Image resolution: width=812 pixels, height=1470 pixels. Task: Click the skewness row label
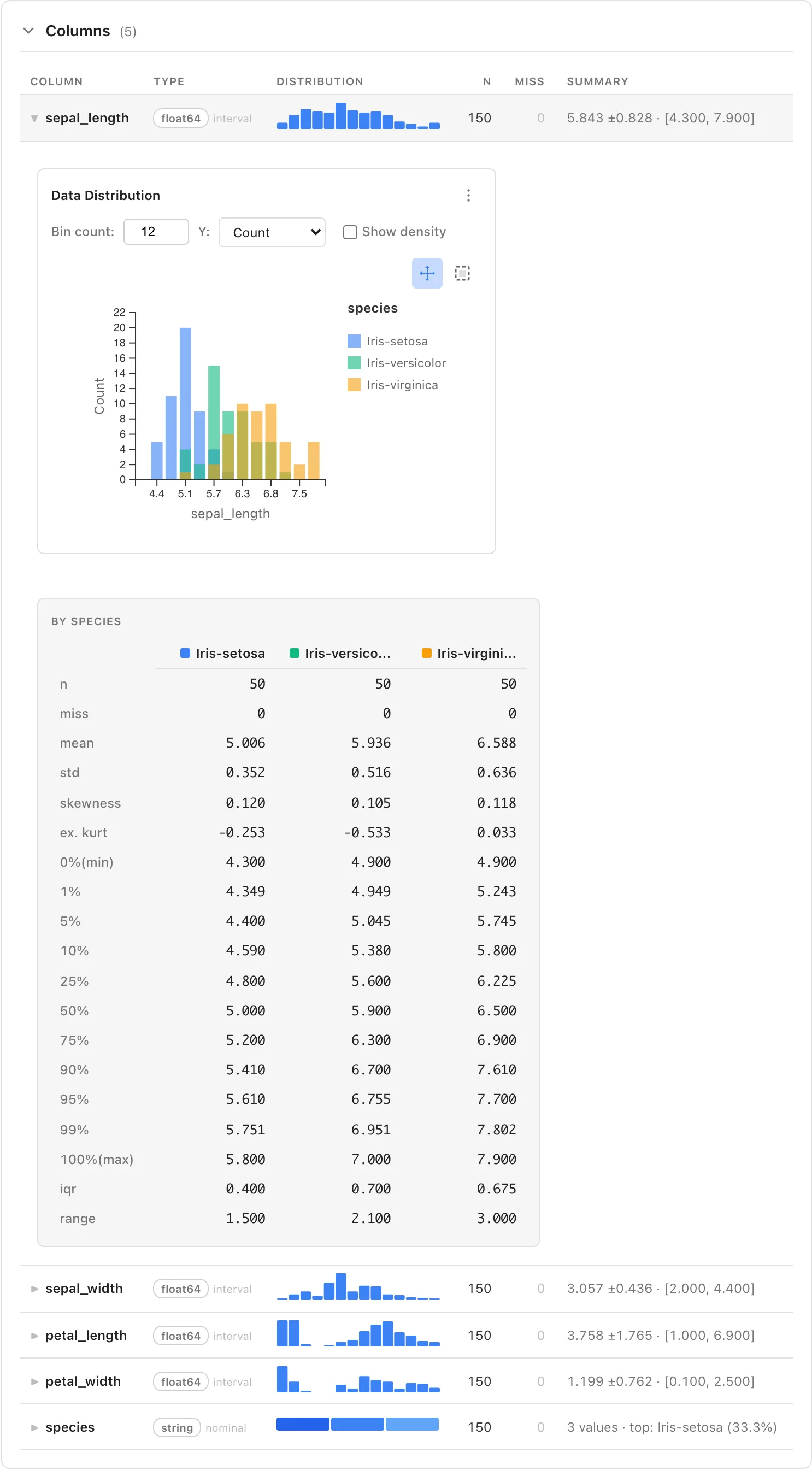point(90,803)
